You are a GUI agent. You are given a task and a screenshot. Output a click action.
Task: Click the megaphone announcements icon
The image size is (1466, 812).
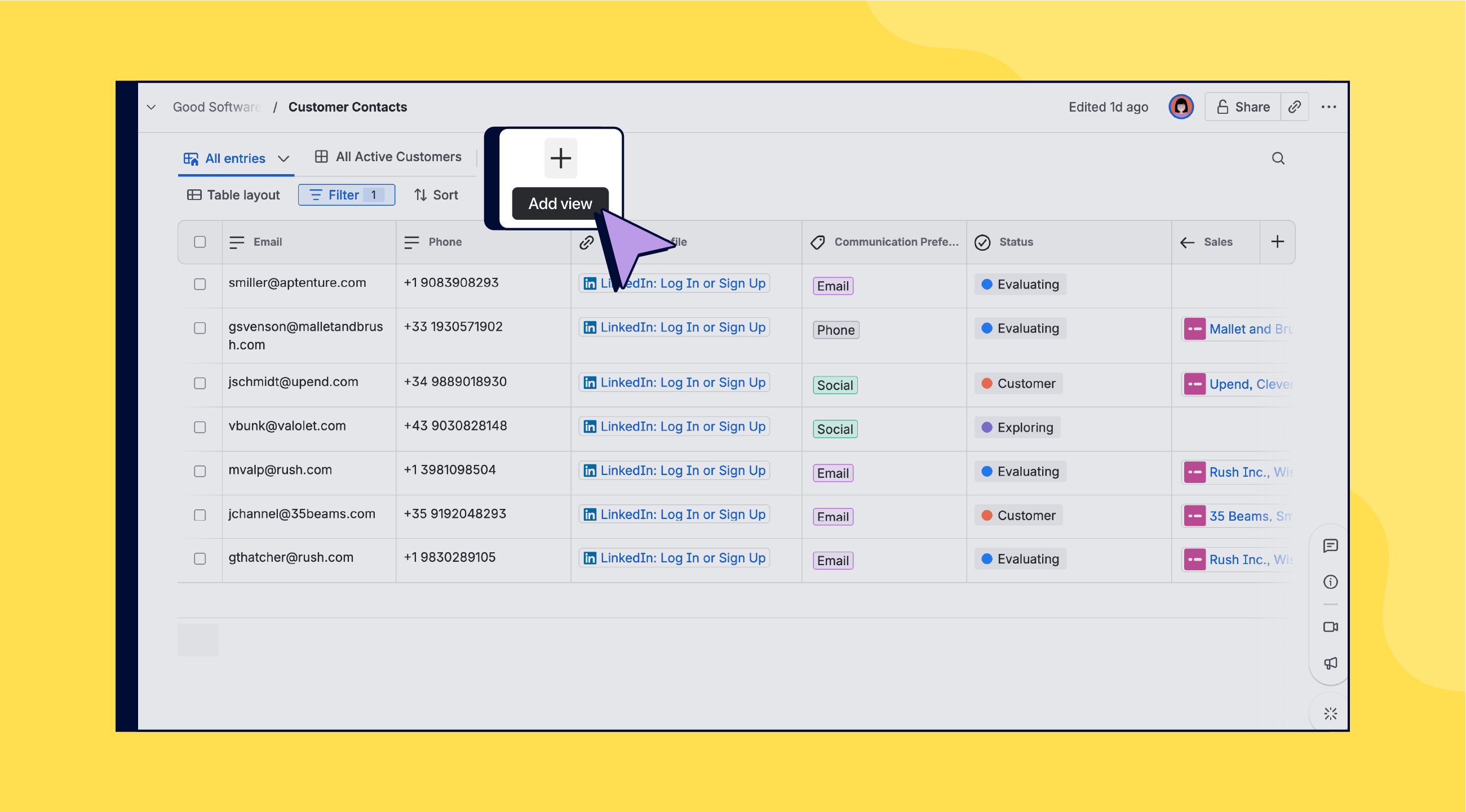1331,663
